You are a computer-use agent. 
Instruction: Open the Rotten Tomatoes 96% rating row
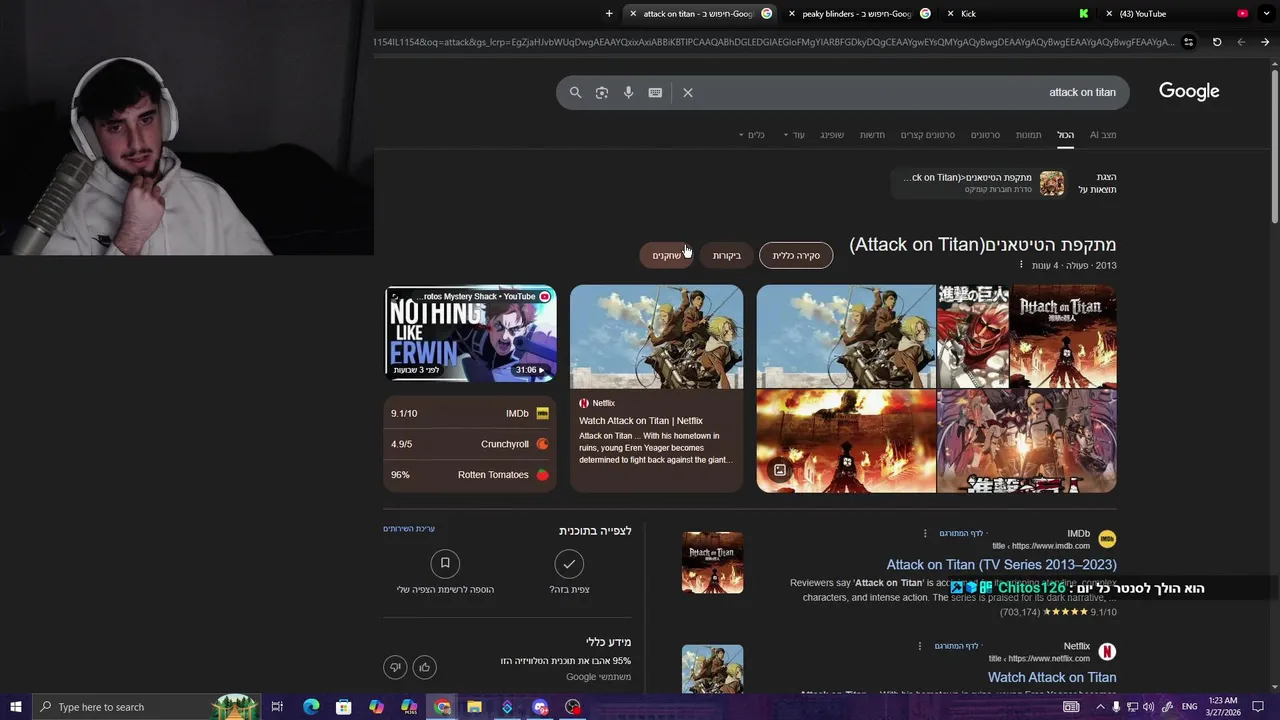[x=470, y=475]
